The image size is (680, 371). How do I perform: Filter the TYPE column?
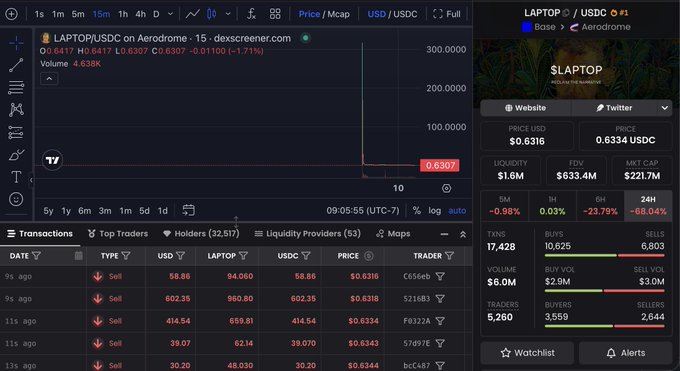[x=126, y=256]
